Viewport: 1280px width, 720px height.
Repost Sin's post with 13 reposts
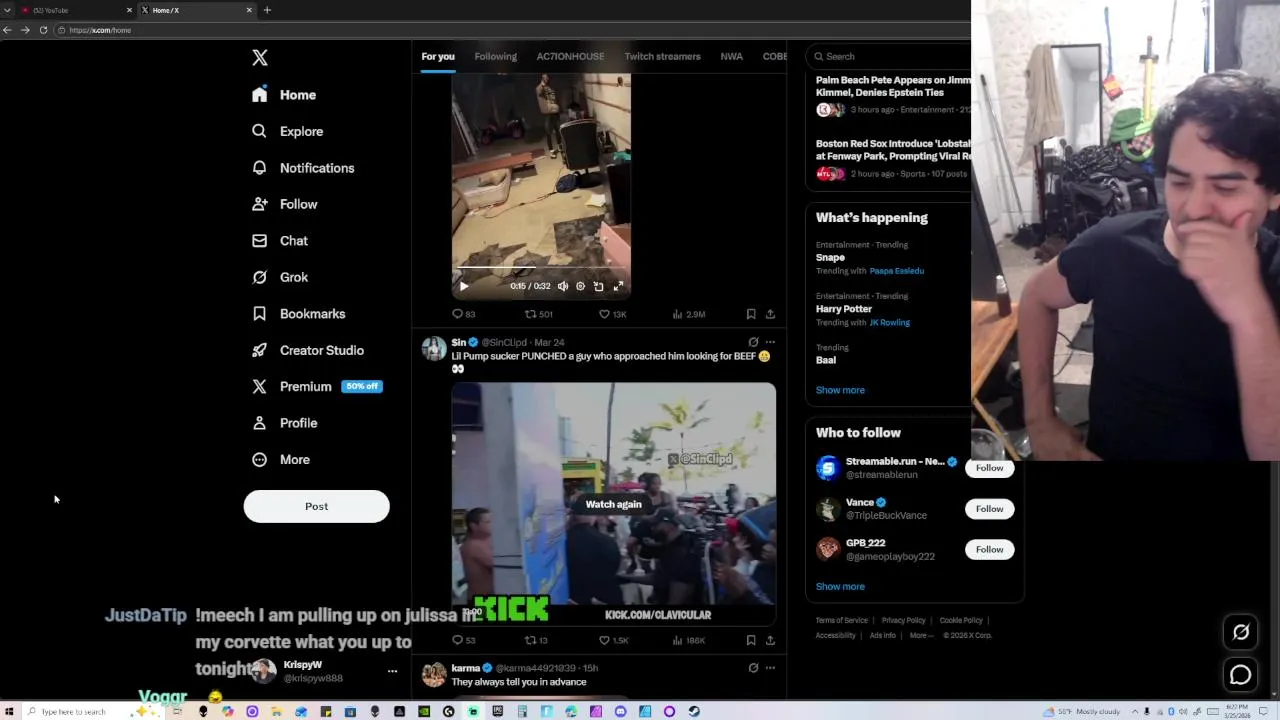click(x=537, y=640)
